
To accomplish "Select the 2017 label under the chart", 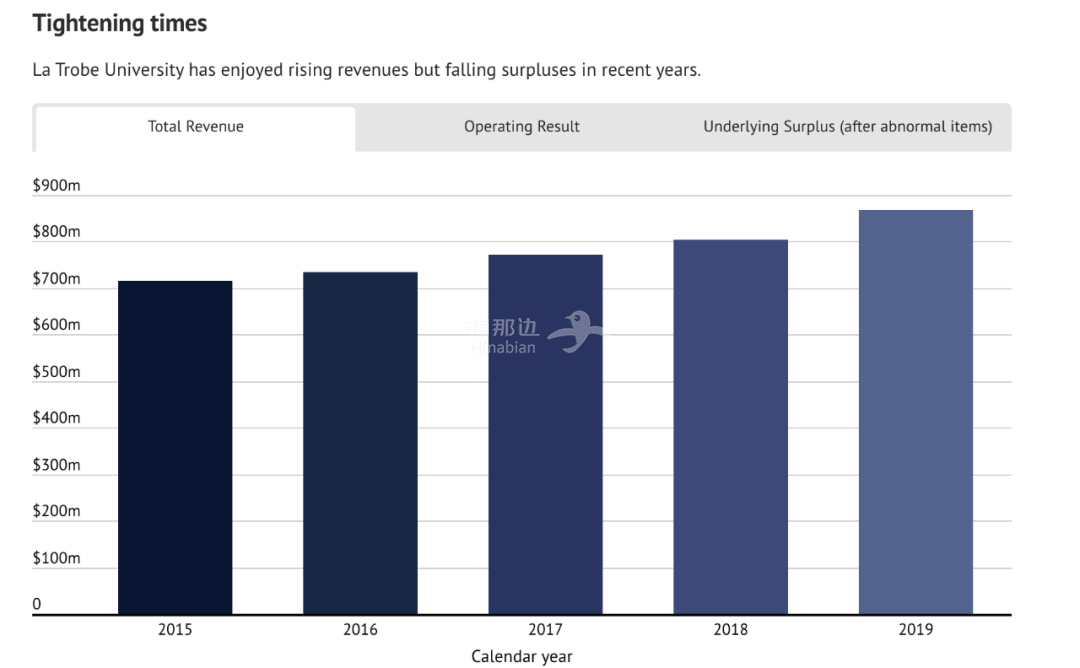I will point(545,630).
